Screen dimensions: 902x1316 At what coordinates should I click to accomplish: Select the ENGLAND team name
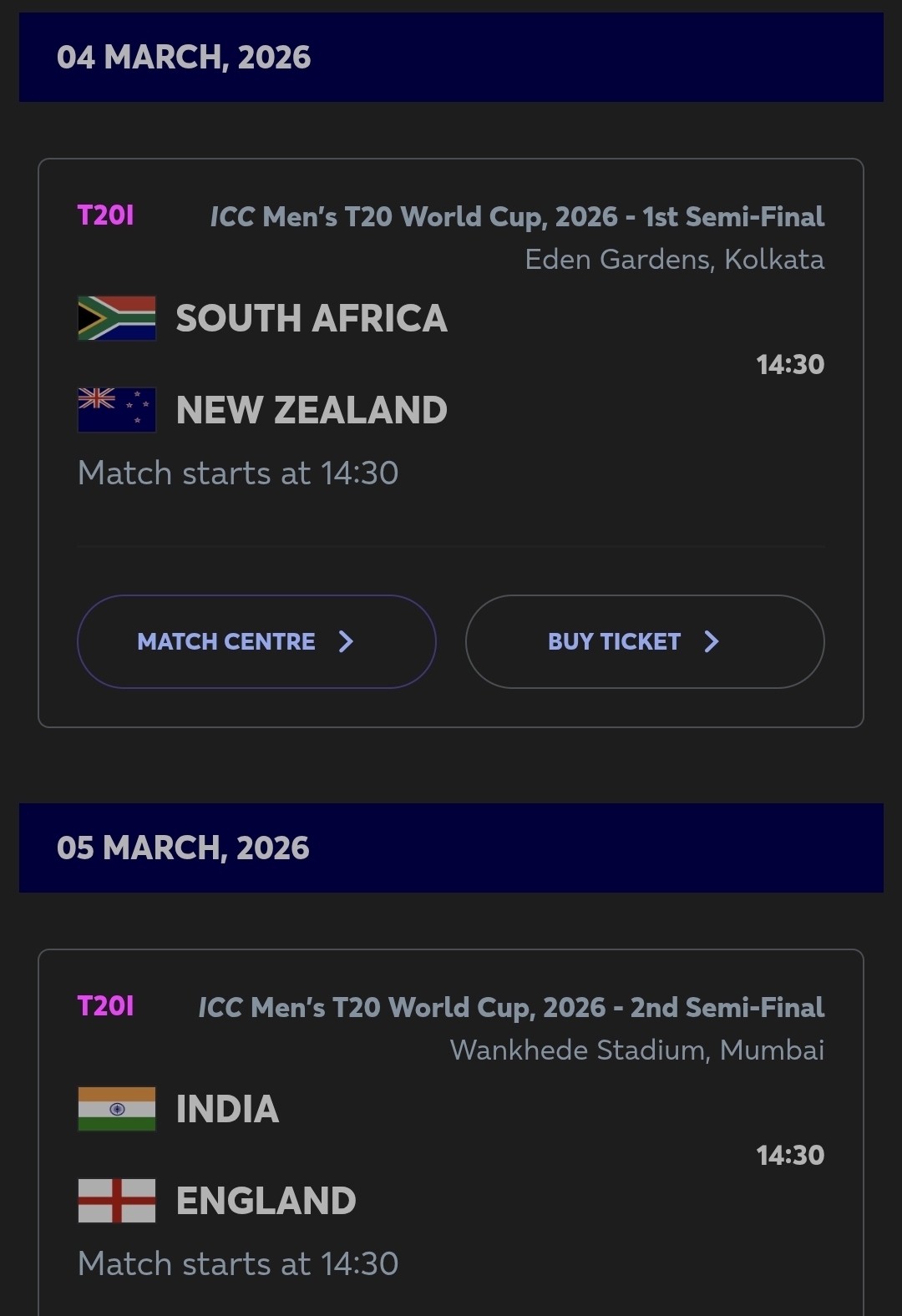click(x=266, y=1201)
